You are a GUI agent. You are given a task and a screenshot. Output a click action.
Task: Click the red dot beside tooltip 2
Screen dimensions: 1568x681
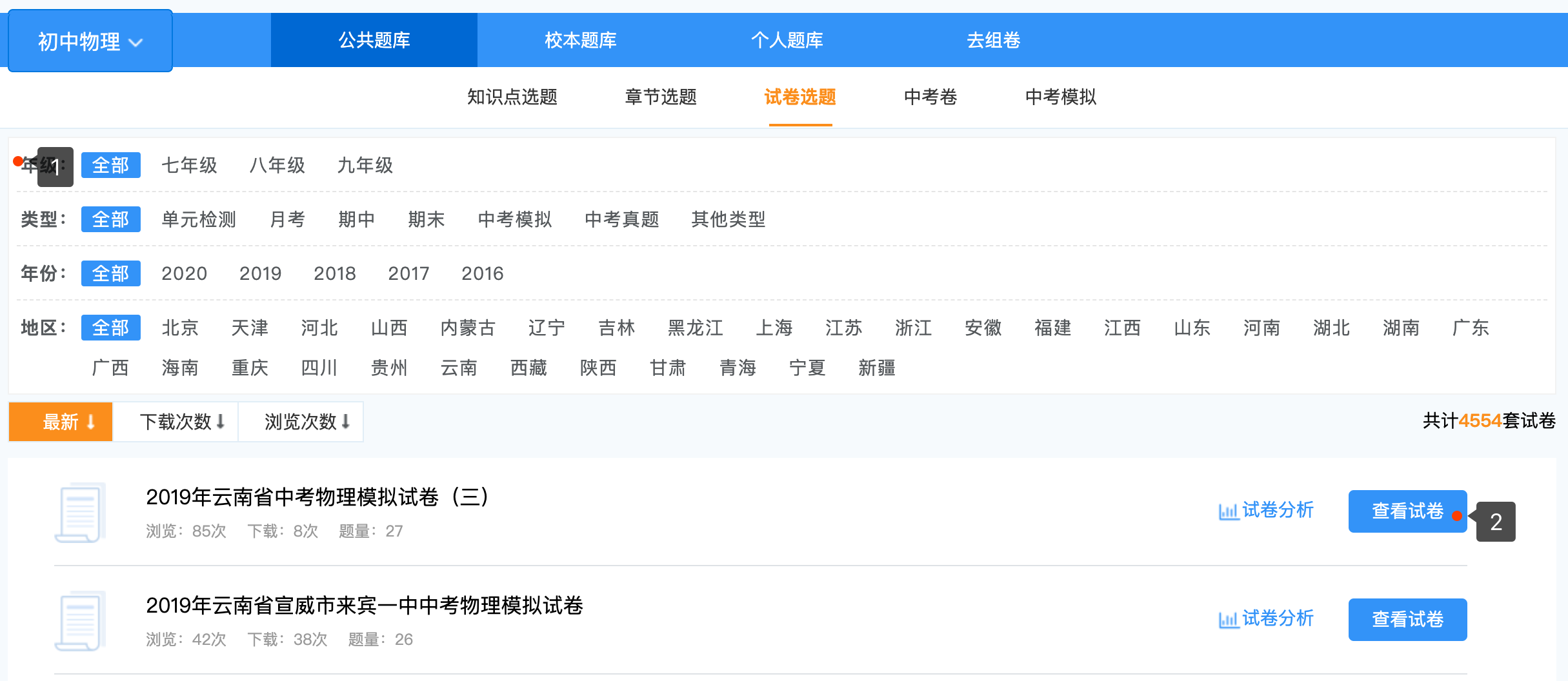[x=1457, y=516]
